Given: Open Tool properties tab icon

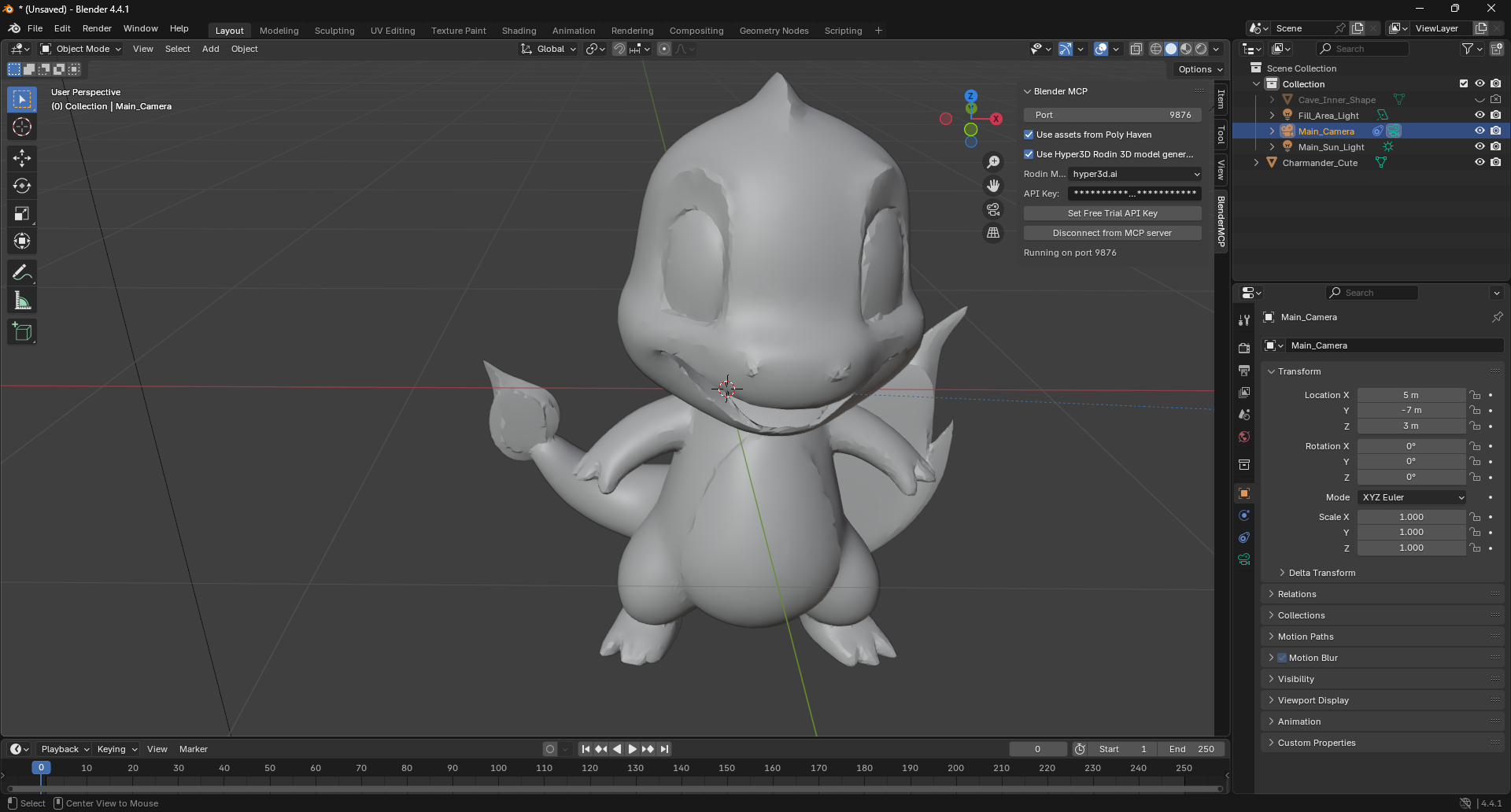Looking at the screenshot, I should click(x=1244, y=320).
